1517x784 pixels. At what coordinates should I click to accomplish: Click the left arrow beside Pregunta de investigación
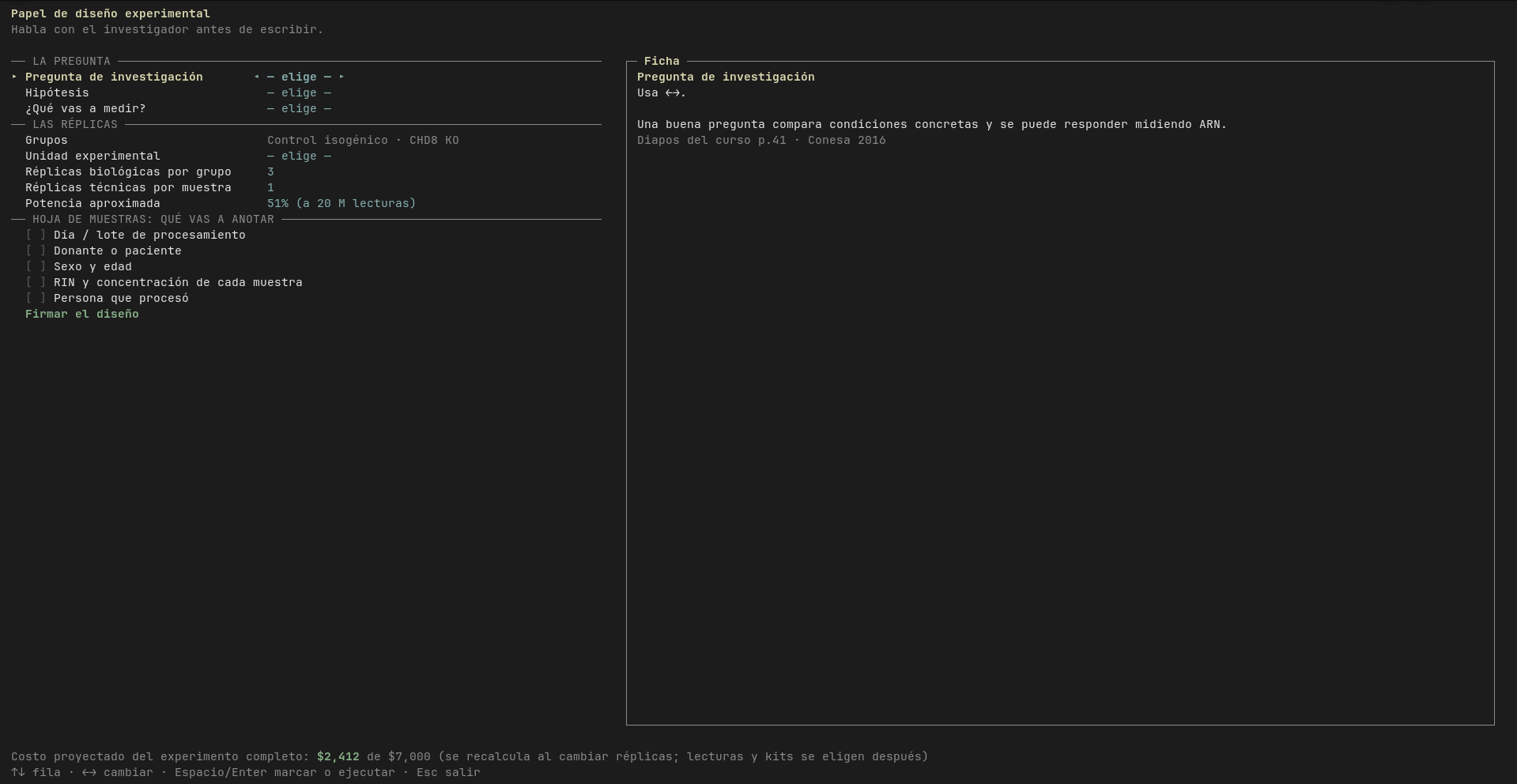pyautogui.click(x=256, y=77)
